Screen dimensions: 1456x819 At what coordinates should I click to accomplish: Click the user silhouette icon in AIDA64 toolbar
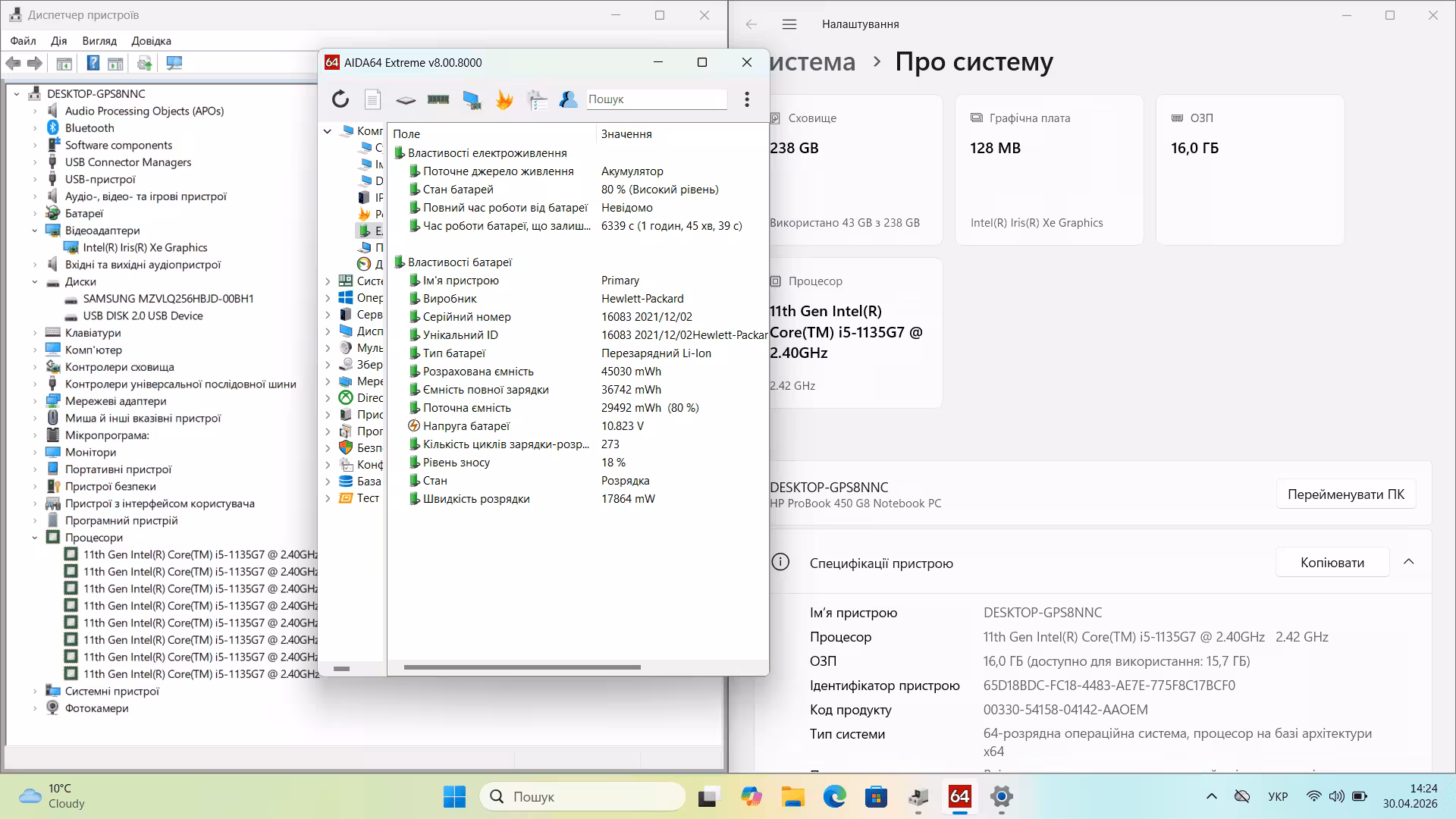click(568, 99)
